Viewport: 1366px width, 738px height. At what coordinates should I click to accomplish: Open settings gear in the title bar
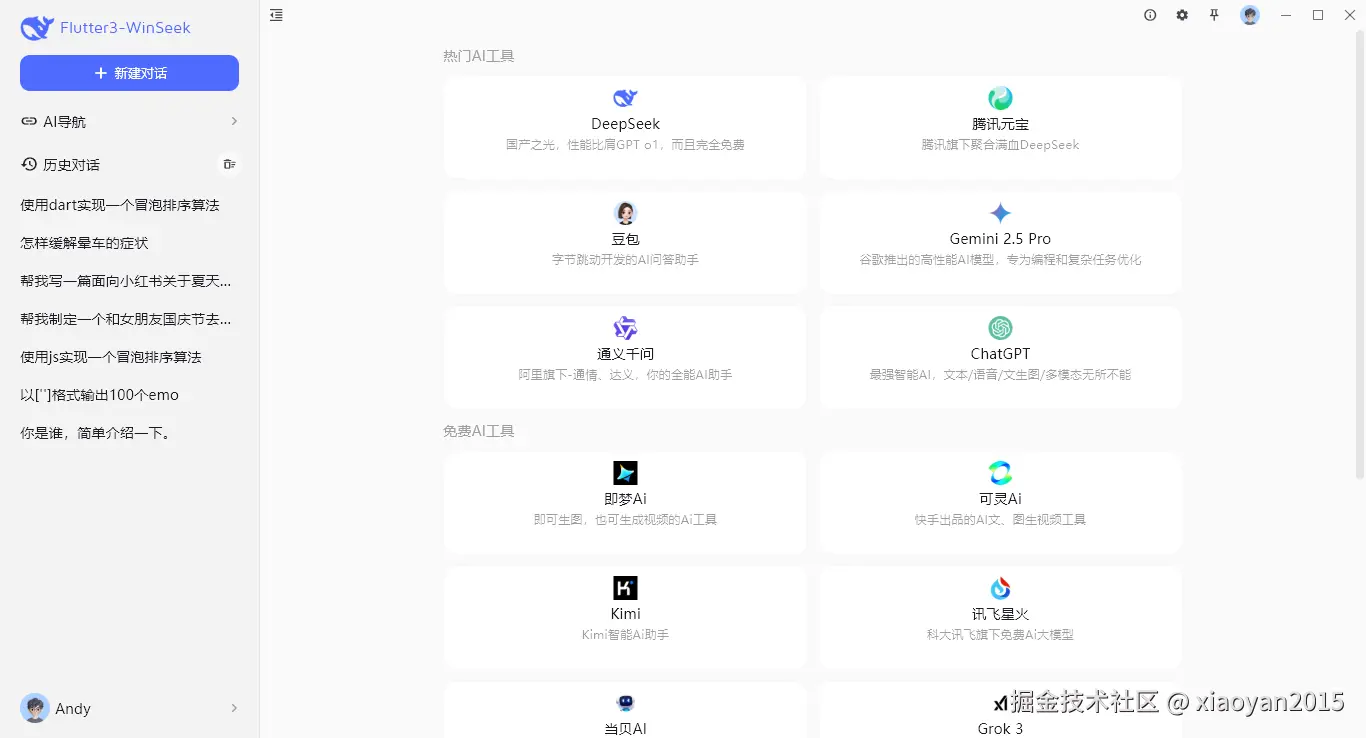[x=1182, y=15]
